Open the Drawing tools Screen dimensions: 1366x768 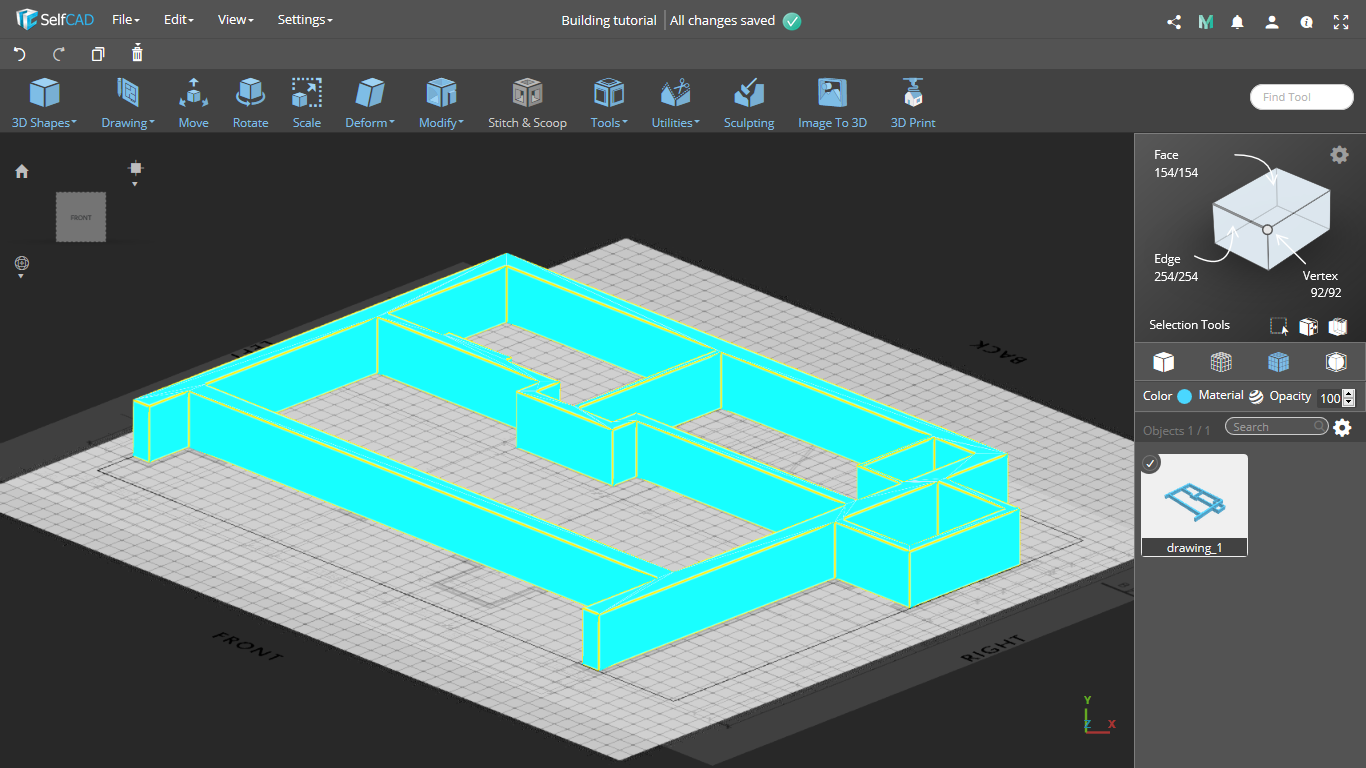tap(127, 104)
